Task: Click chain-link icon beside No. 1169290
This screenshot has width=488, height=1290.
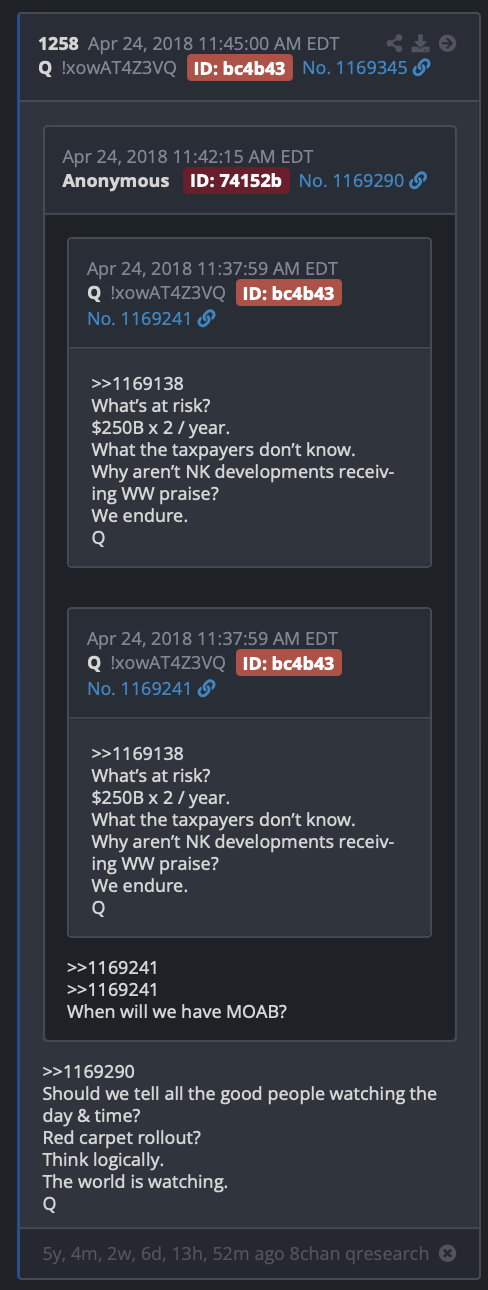Action: [x=418, y=181]
